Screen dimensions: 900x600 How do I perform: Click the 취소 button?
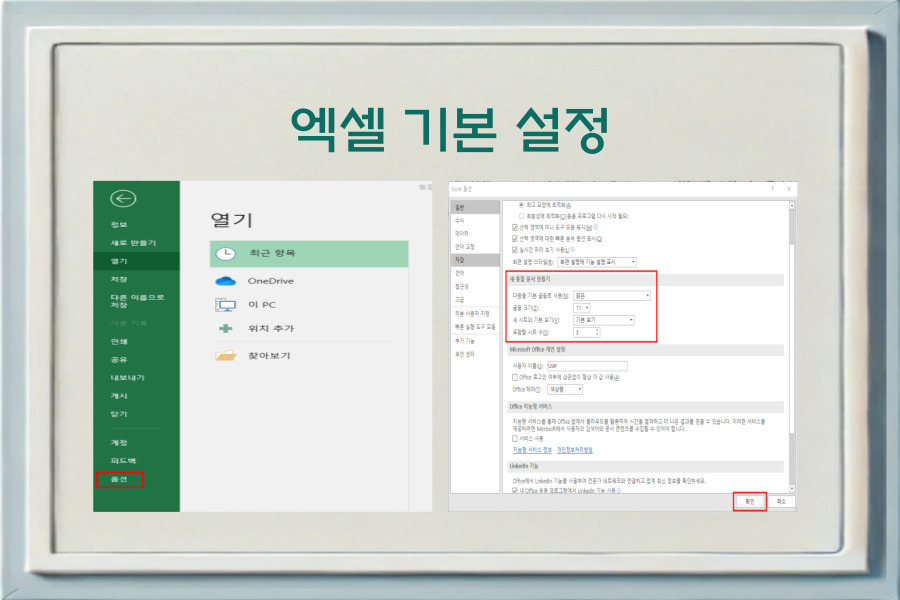781,502
